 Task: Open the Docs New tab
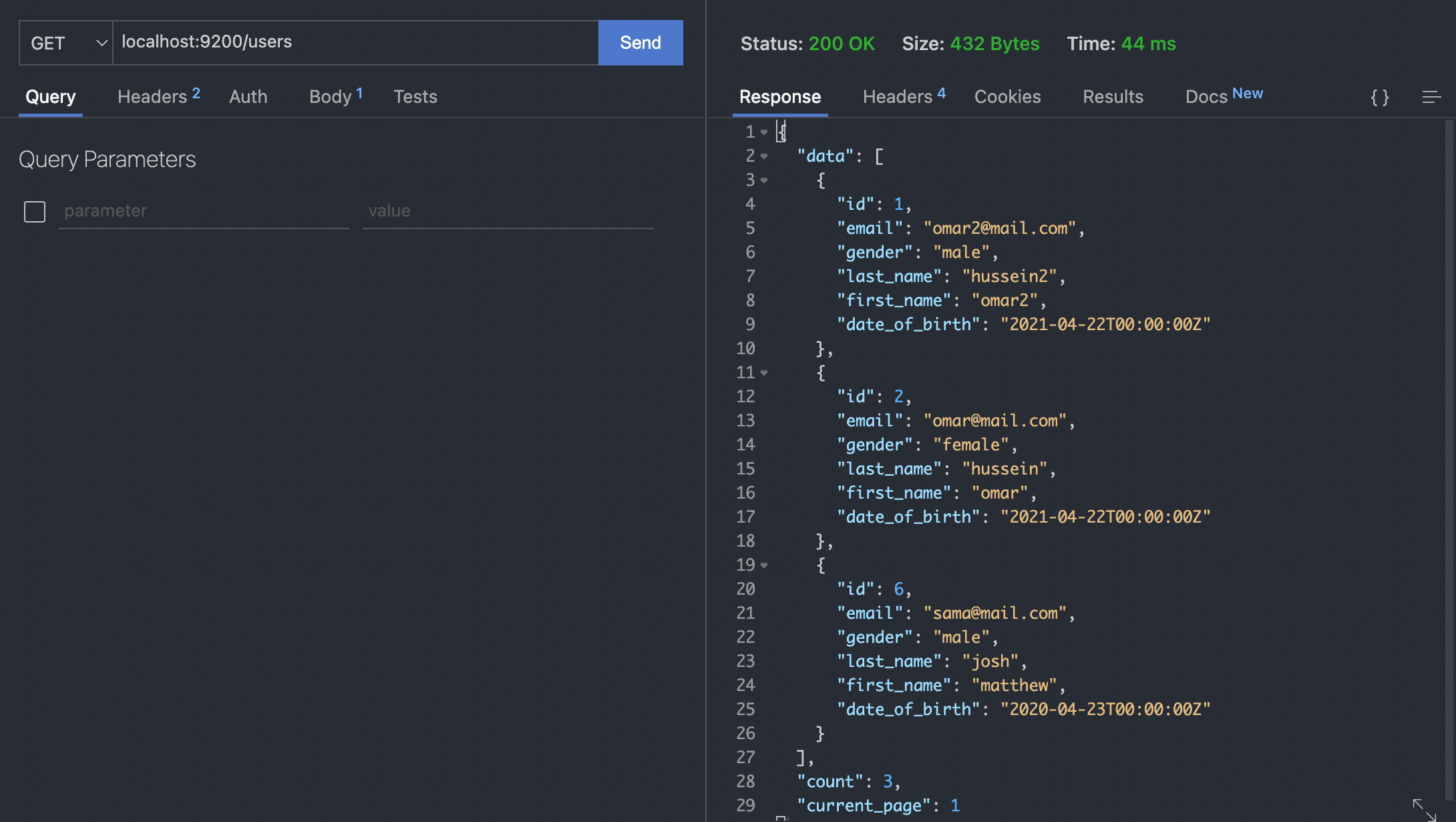coord(1224,96)
